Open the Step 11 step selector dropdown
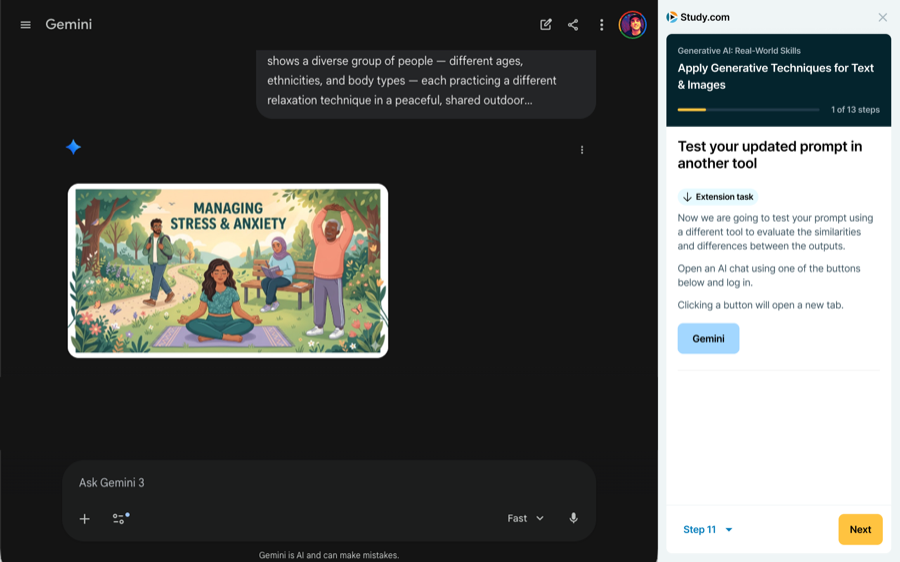 [707, 529]
